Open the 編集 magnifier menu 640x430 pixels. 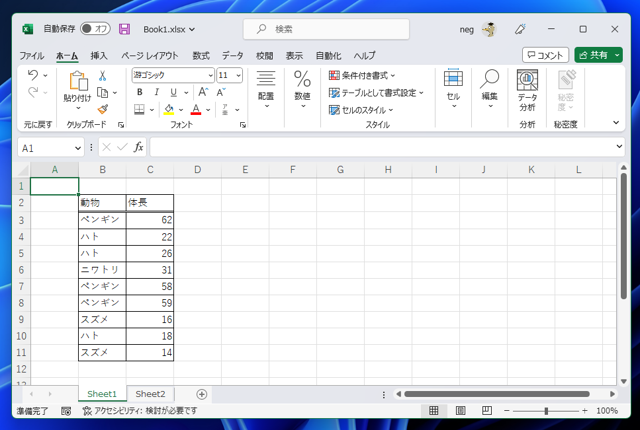(x=489, y=89)
